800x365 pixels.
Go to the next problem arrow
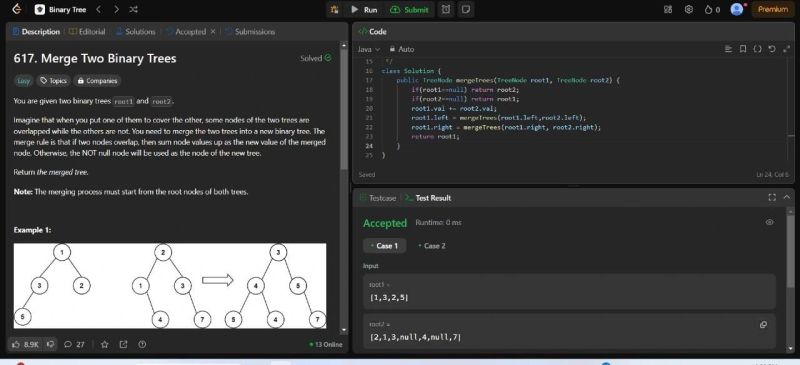pos(117,9)
